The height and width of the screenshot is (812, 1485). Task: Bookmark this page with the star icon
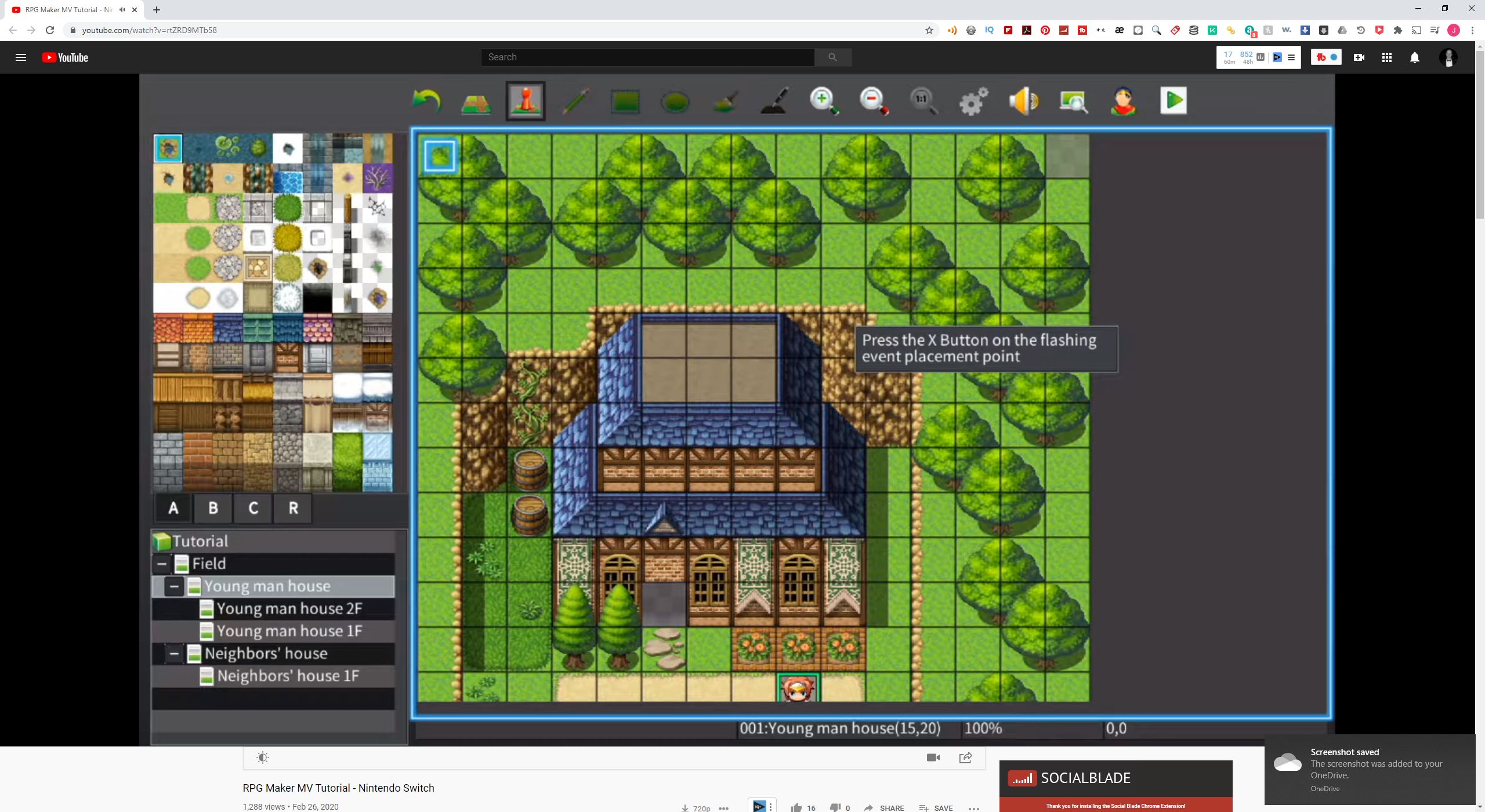click(929, 30)
